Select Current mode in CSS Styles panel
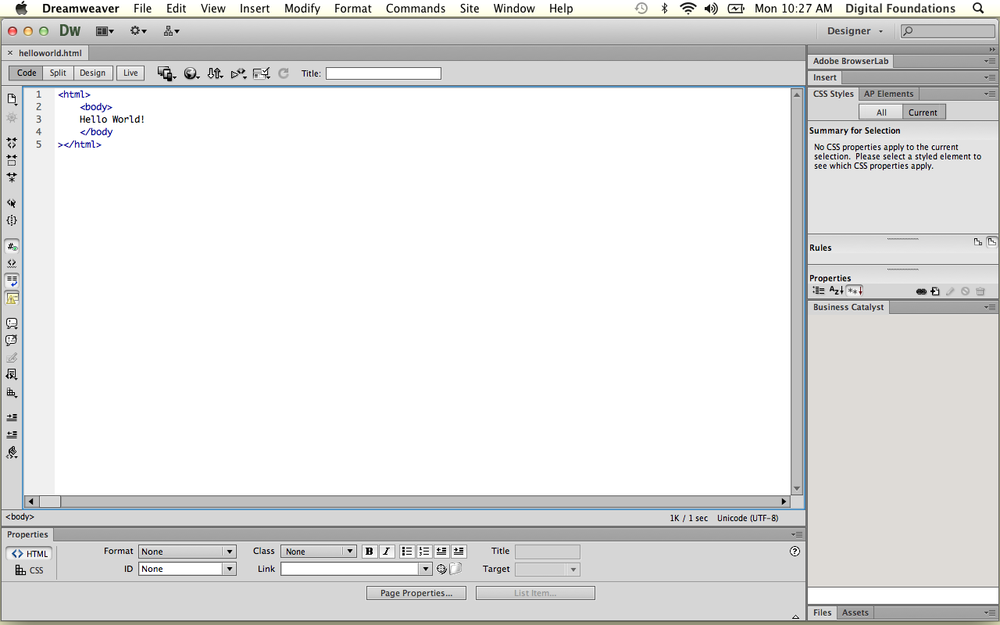This screenshot has height=625, width=1000. (923, 112)
